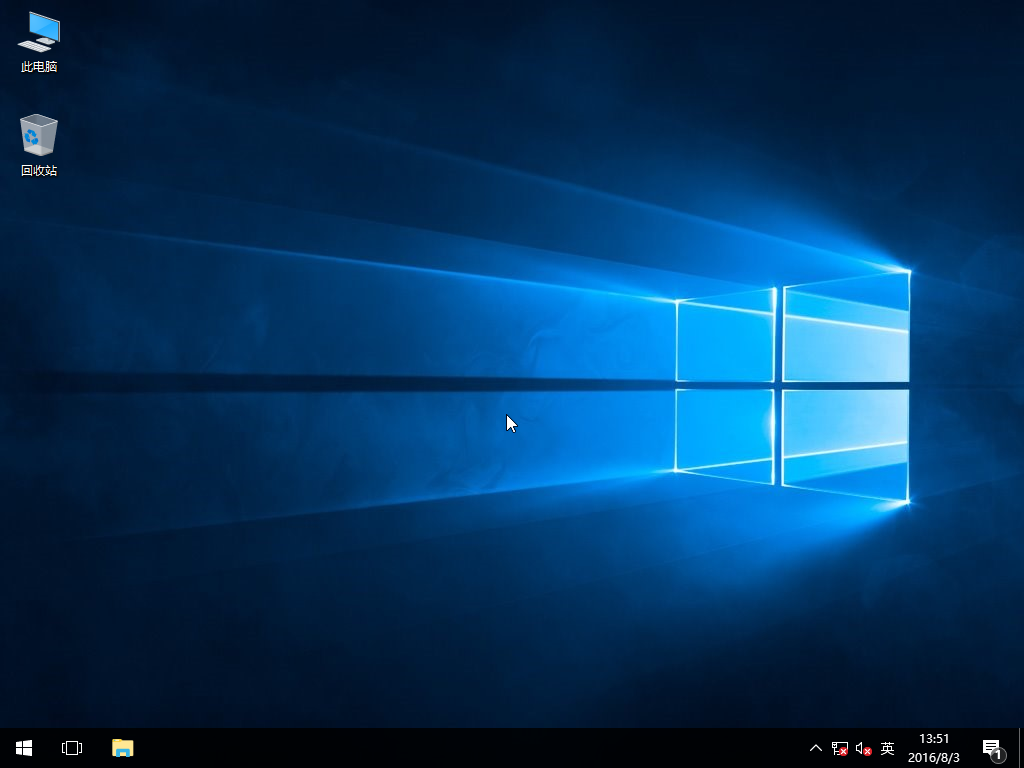The width and height of the screenshot is (1024, 768).
Task: Open the Action Center notification icon
Action: [991, 747]
